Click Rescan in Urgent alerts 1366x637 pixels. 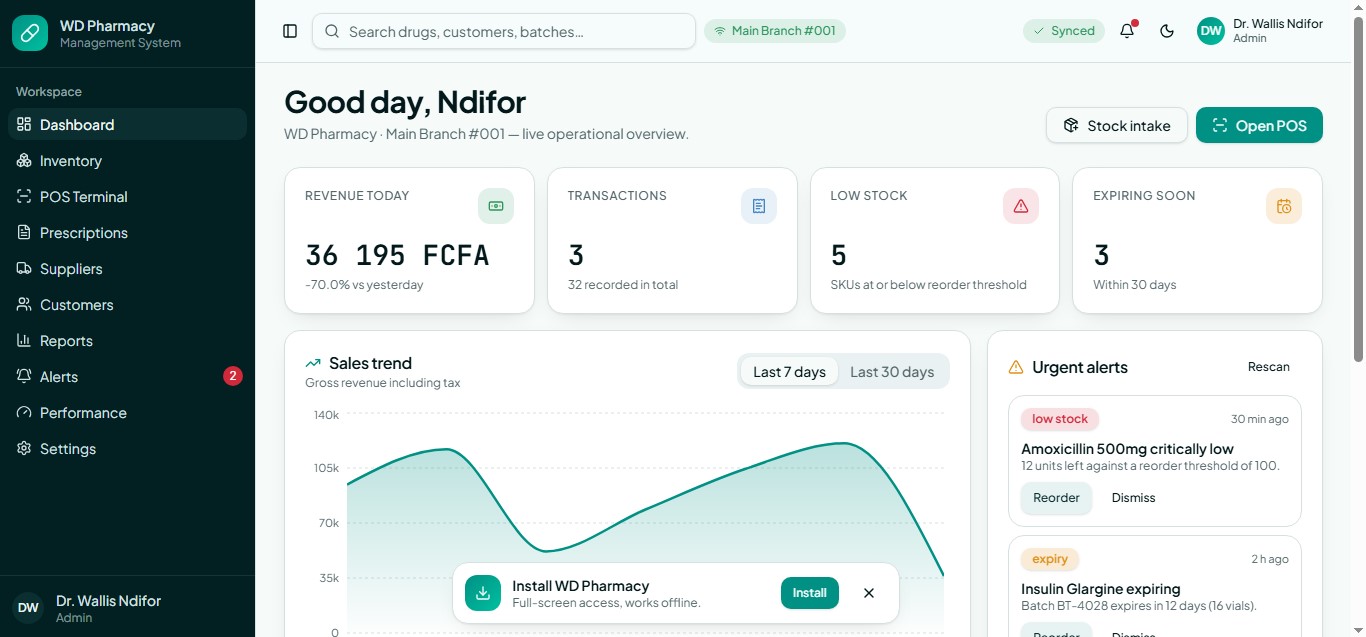click(1269, 367)
